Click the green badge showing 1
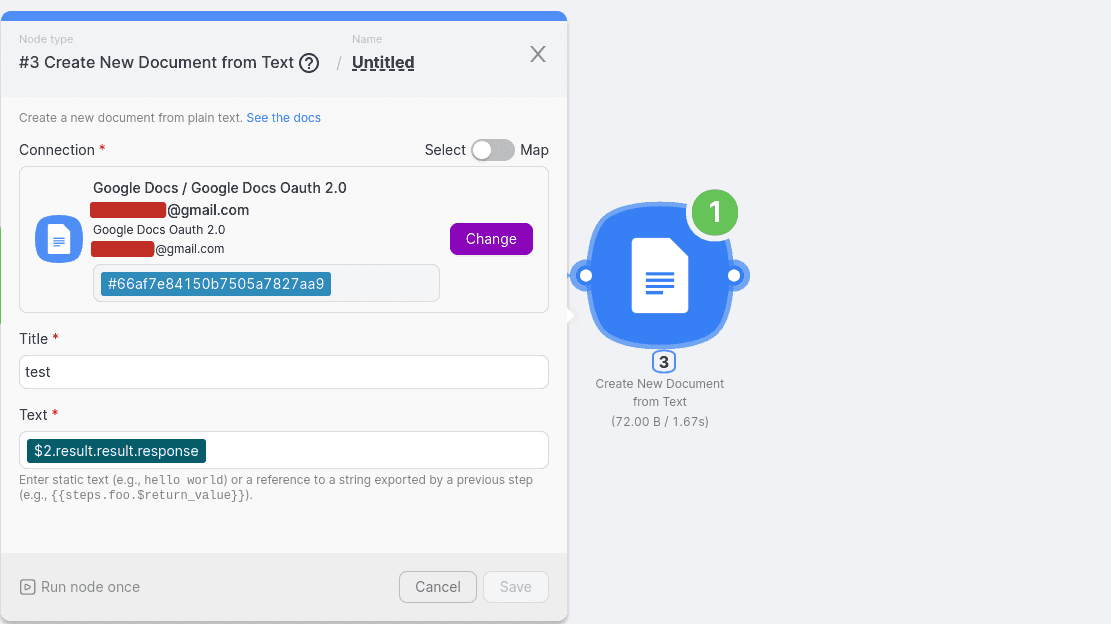Screen dimensions: 1111x624 714,211
